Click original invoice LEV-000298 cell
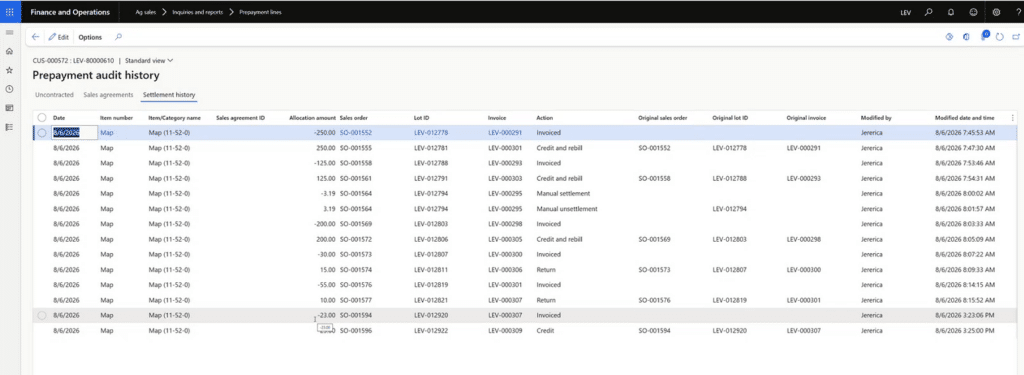Screen dimensions: 1024x375 pos(804,239)
